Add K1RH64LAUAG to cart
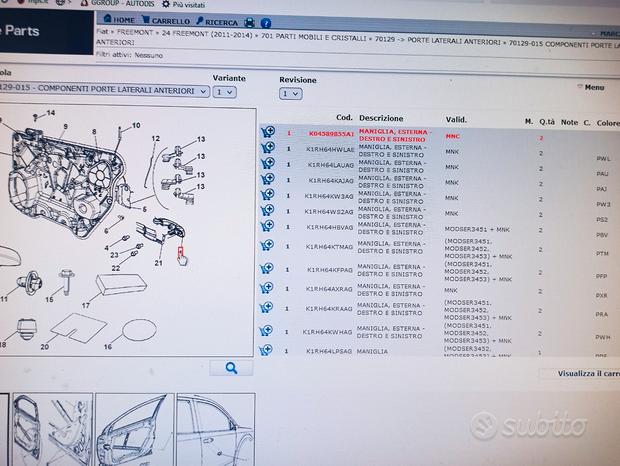 point(268,163)
